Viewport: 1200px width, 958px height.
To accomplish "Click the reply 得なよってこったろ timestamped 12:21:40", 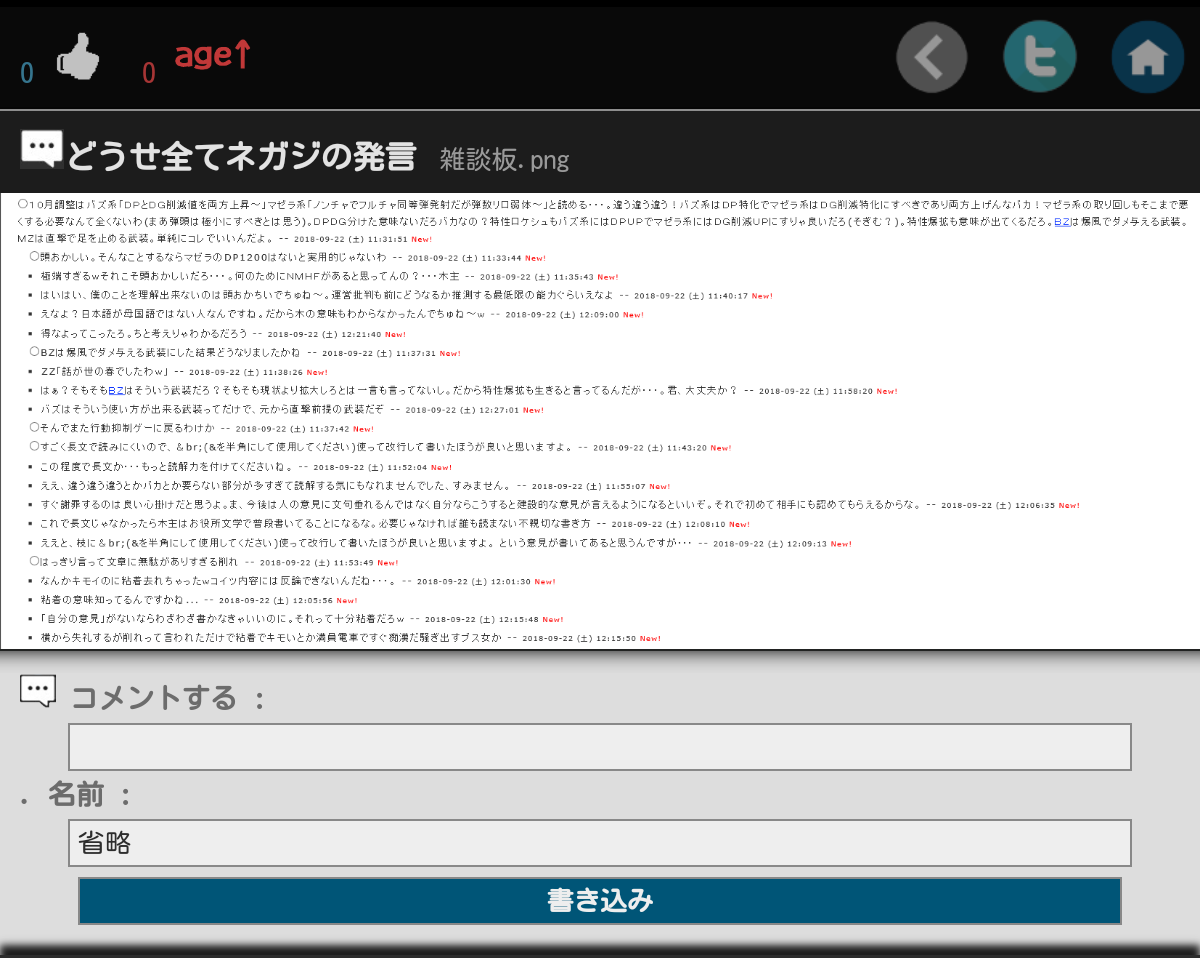I will pyautogui.click(x=223, y=333).
